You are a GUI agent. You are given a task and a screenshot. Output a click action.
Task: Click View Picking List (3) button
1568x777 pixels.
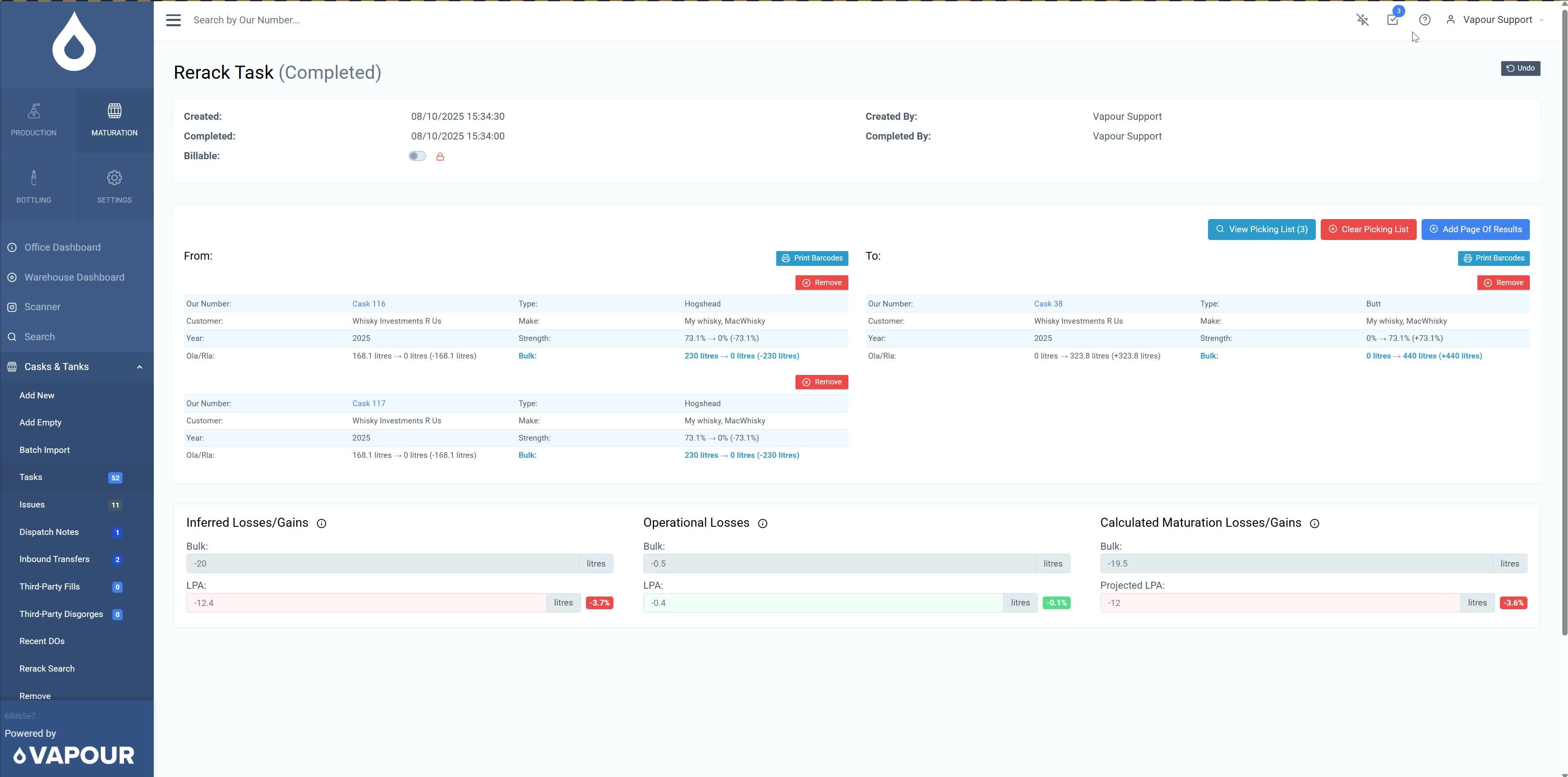(x=1261, y=230)
